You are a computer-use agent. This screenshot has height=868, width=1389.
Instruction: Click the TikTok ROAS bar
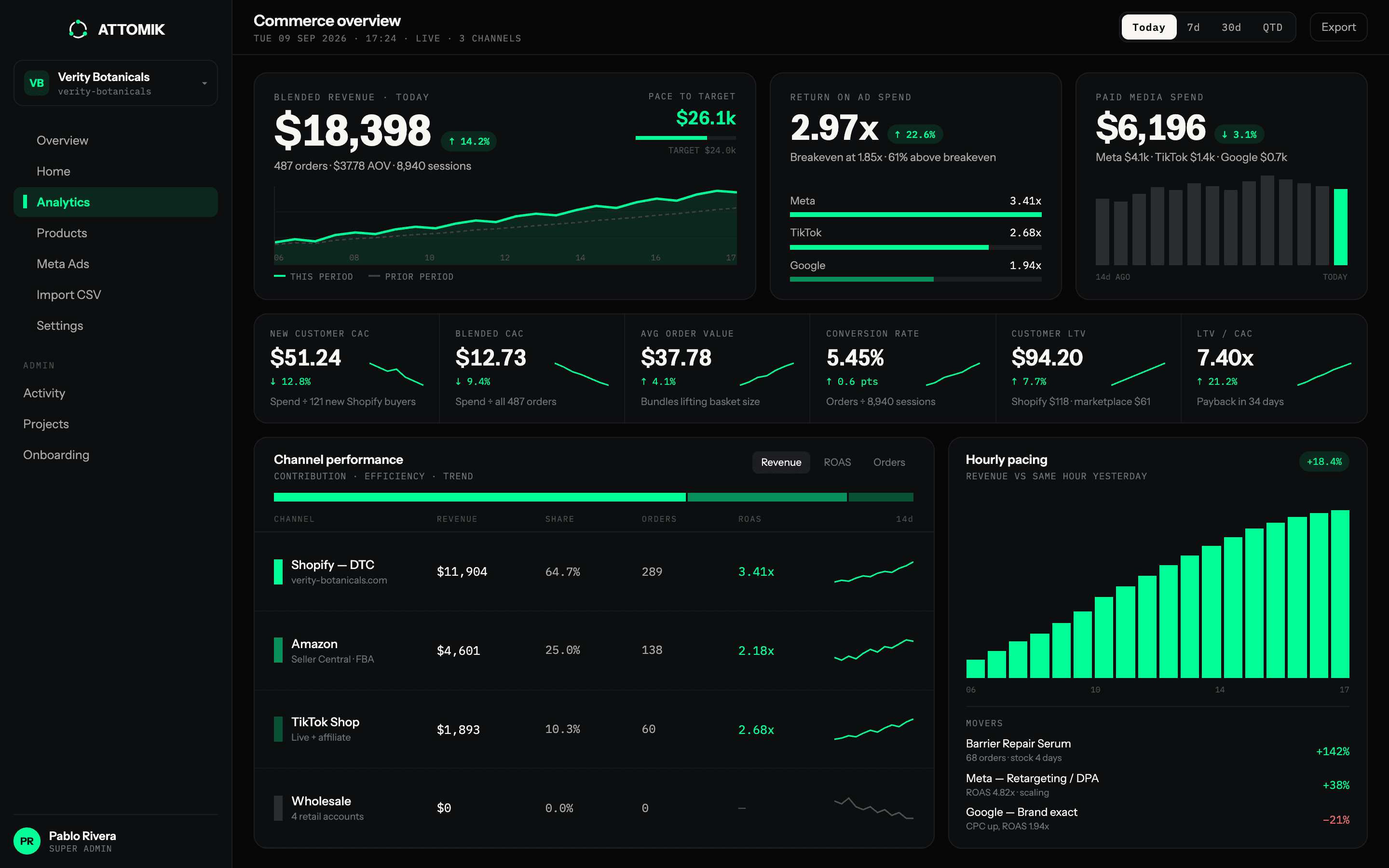915,247
